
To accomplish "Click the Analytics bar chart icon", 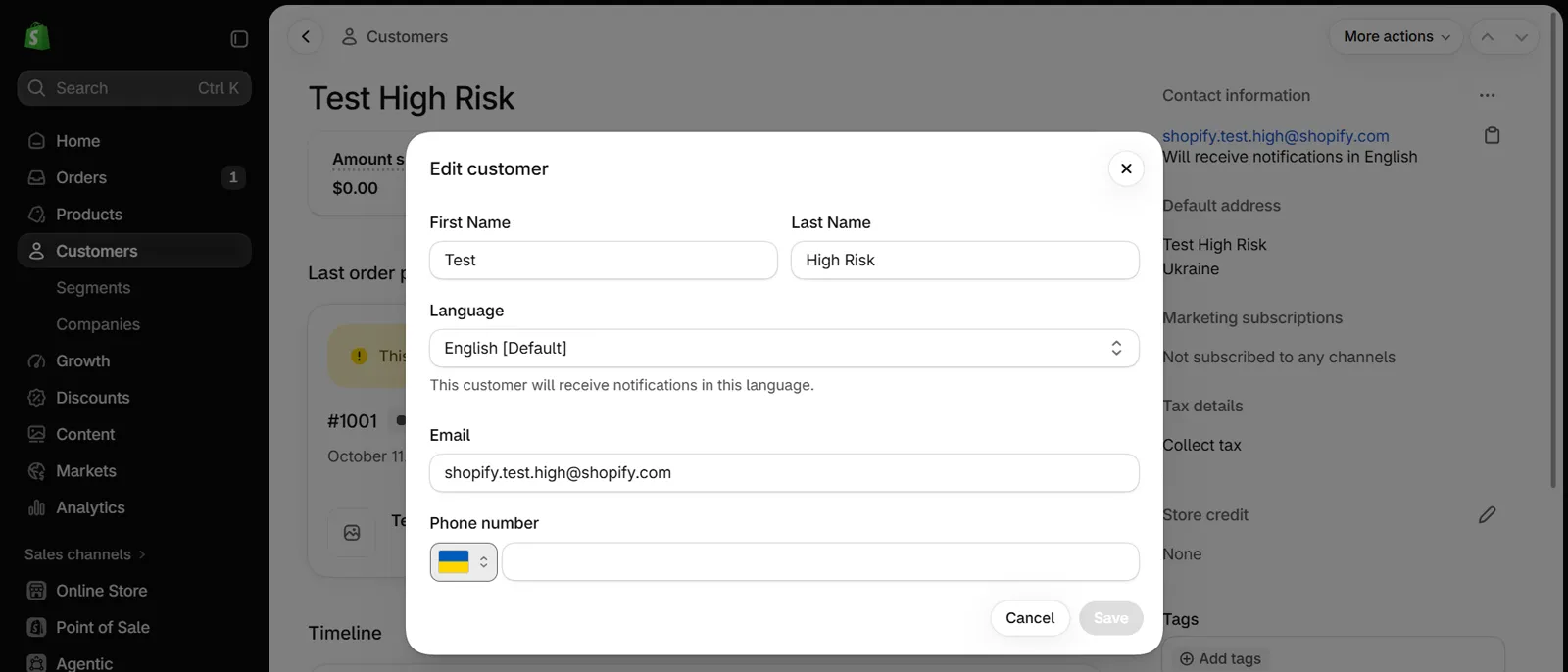I will (36, 507).
